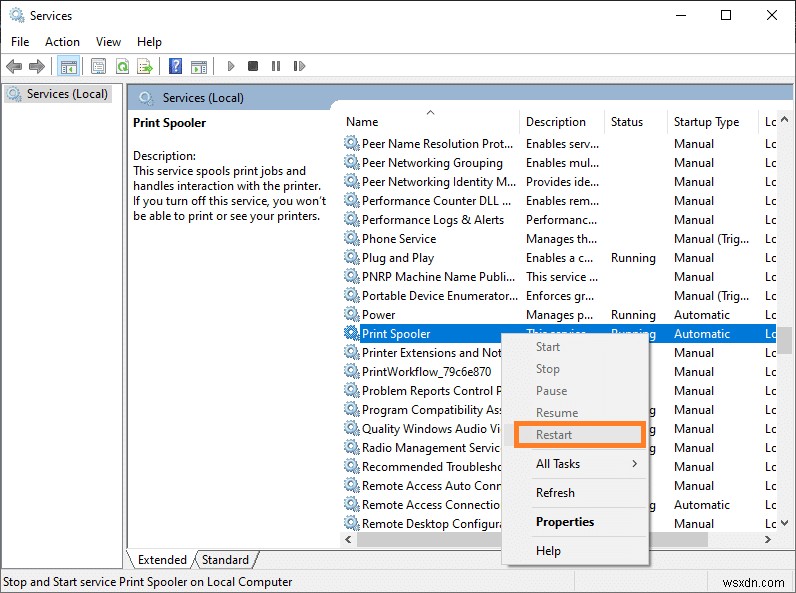This screenshot has width=796, height=593.
Task: Select Peer Networking Identity Manager service
Action: coord(559,182)
